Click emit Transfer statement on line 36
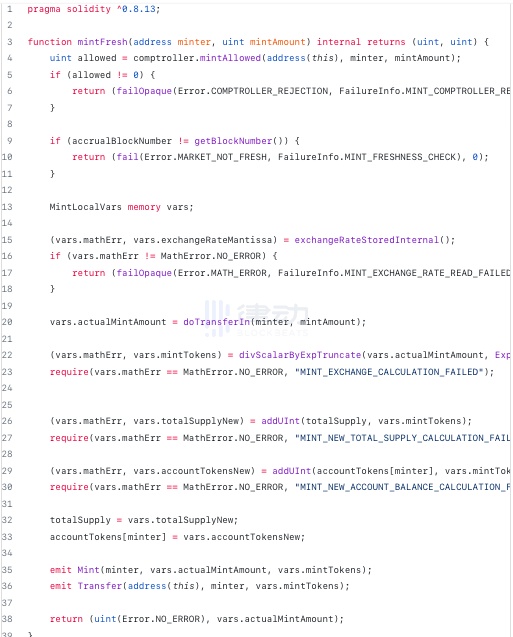The height and width of the screenshot is (637, 513). (199, 586)
